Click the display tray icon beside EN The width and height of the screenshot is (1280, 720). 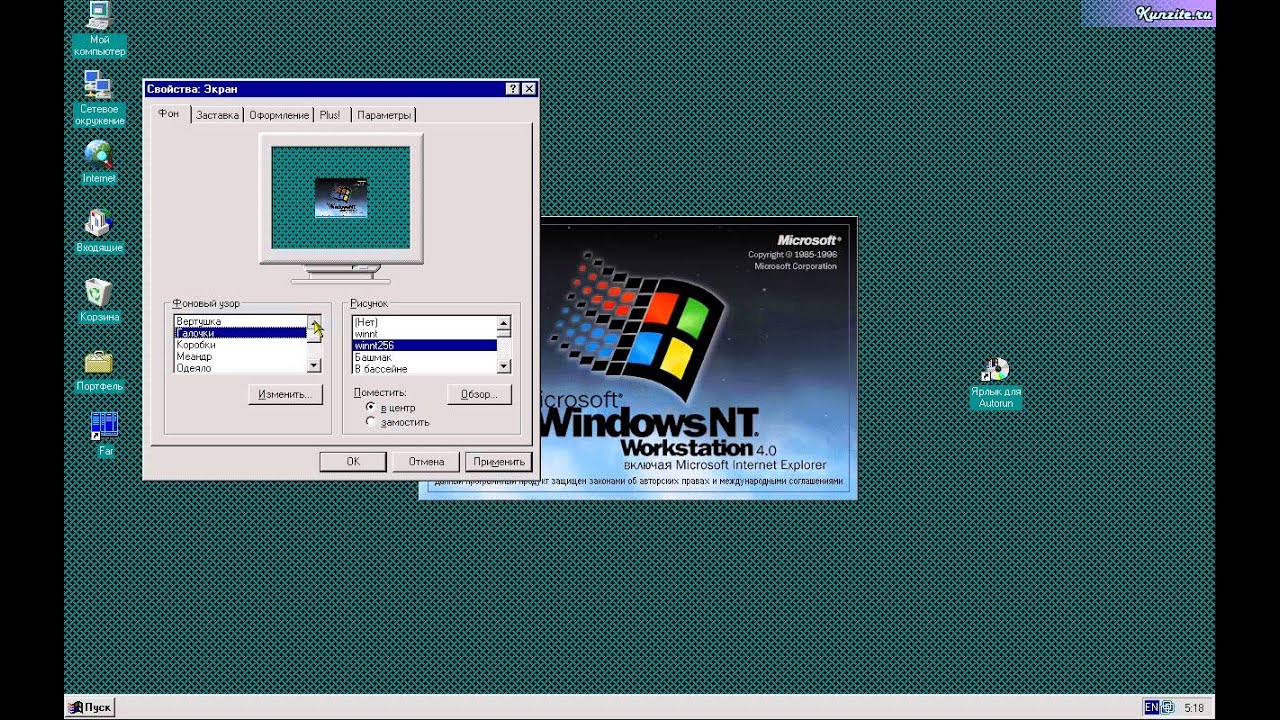[1167, 707]
